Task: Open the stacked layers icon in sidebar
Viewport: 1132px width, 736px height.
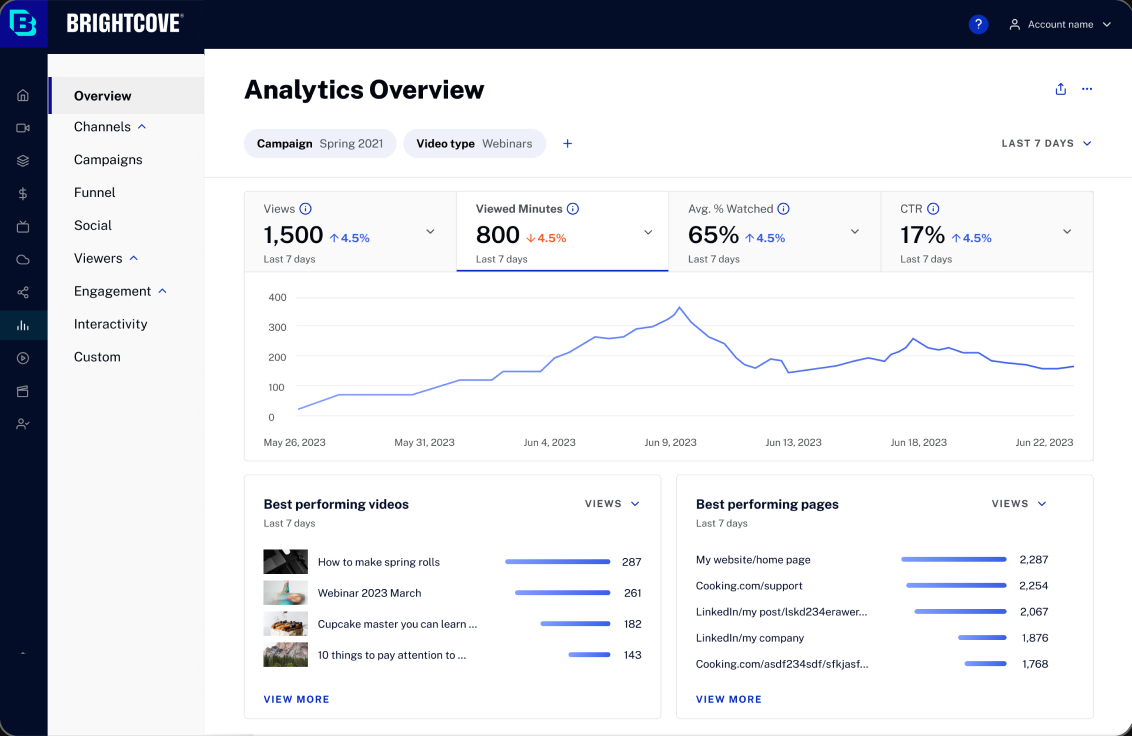Action: tap(23, 161)
